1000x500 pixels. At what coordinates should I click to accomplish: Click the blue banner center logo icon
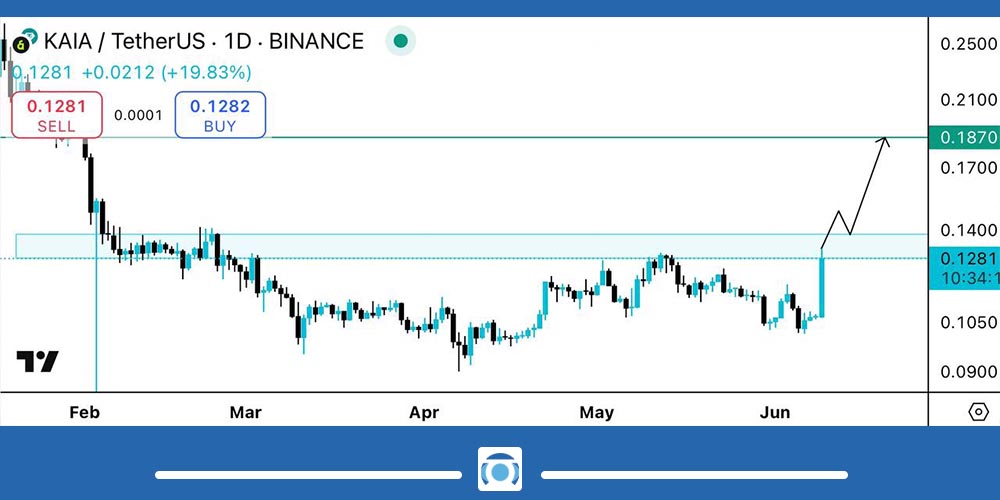[x=498, y=470]
